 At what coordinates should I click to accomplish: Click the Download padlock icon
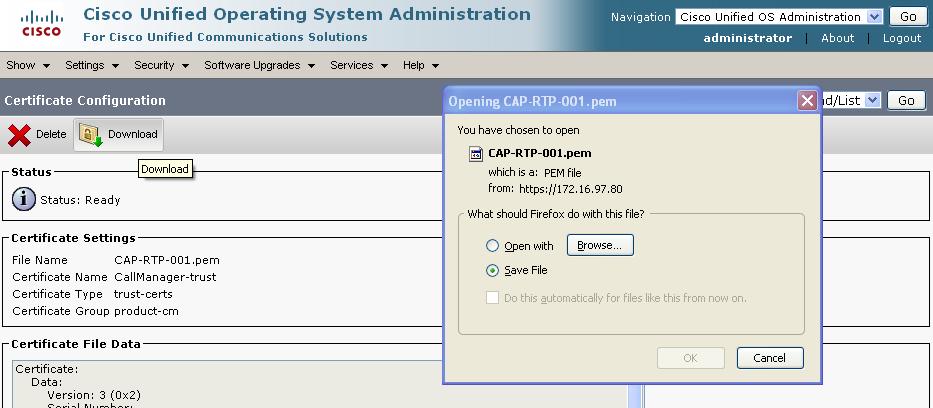click(x=90, y=135)
